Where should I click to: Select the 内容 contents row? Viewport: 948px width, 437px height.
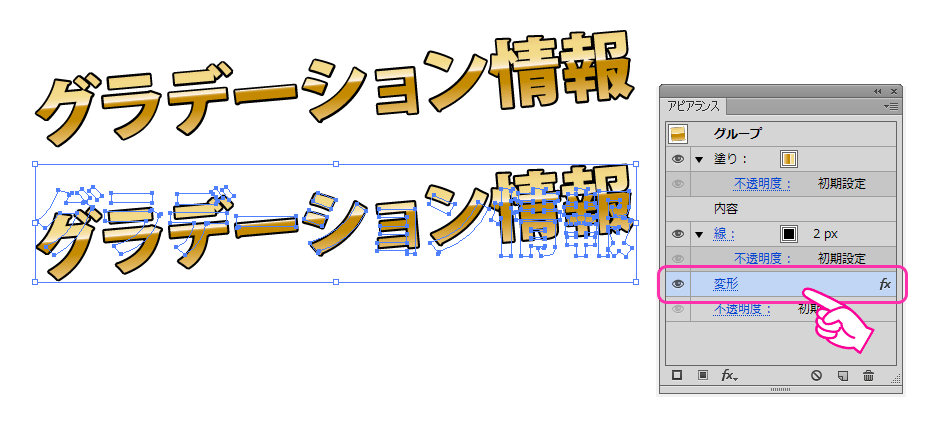coord(726,209)
